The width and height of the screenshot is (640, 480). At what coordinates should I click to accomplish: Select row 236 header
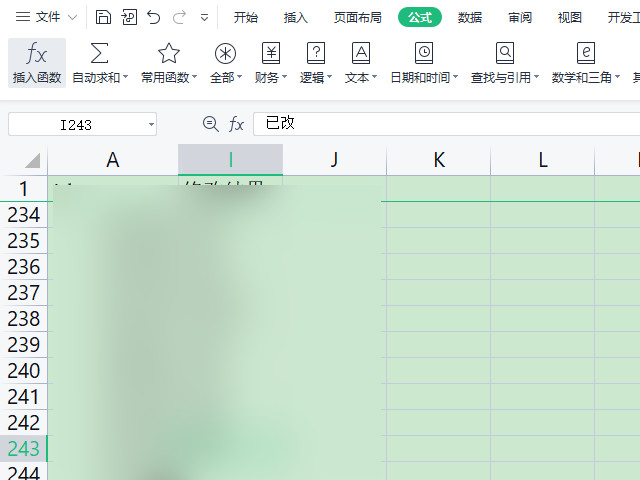point(24,267)
